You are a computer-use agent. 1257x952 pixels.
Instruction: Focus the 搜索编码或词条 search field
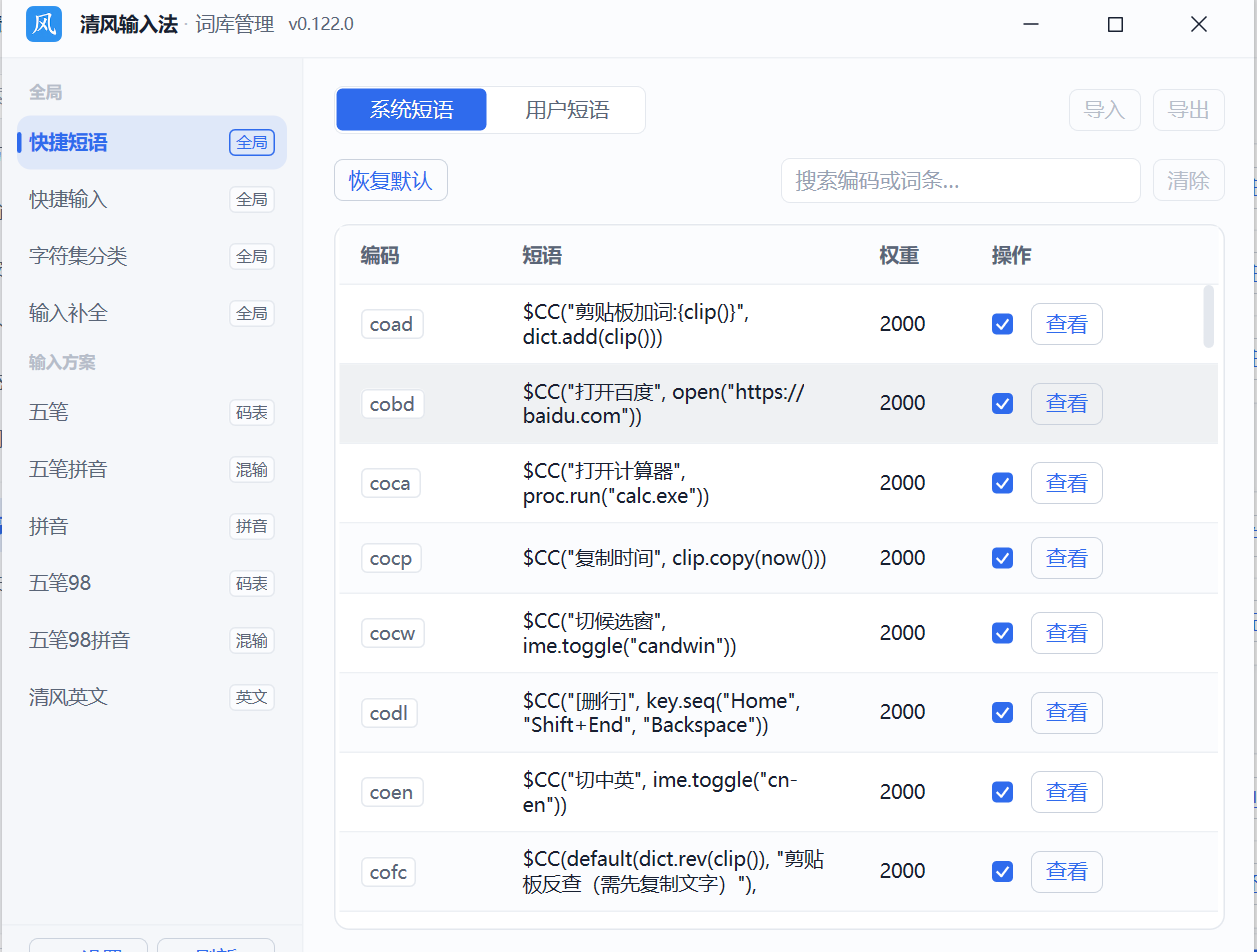961,181
